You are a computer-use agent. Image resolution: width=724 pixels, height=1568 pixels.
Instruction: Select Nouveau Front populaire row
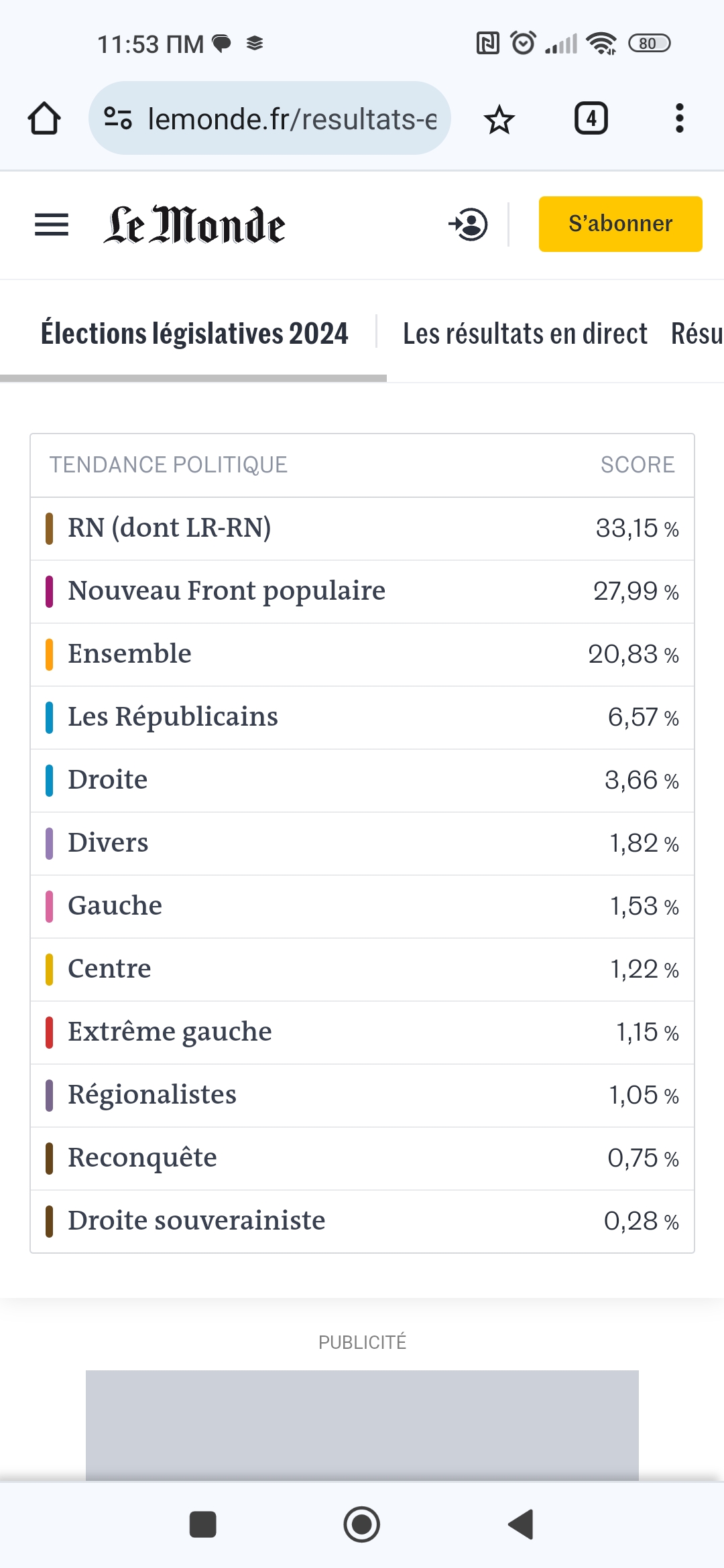(x=362, y=592)
